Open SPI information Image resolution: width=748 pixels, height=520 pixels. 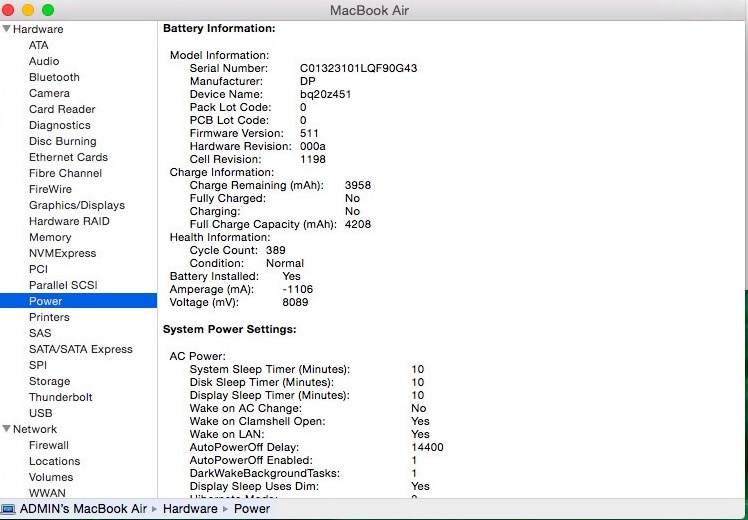38,365
